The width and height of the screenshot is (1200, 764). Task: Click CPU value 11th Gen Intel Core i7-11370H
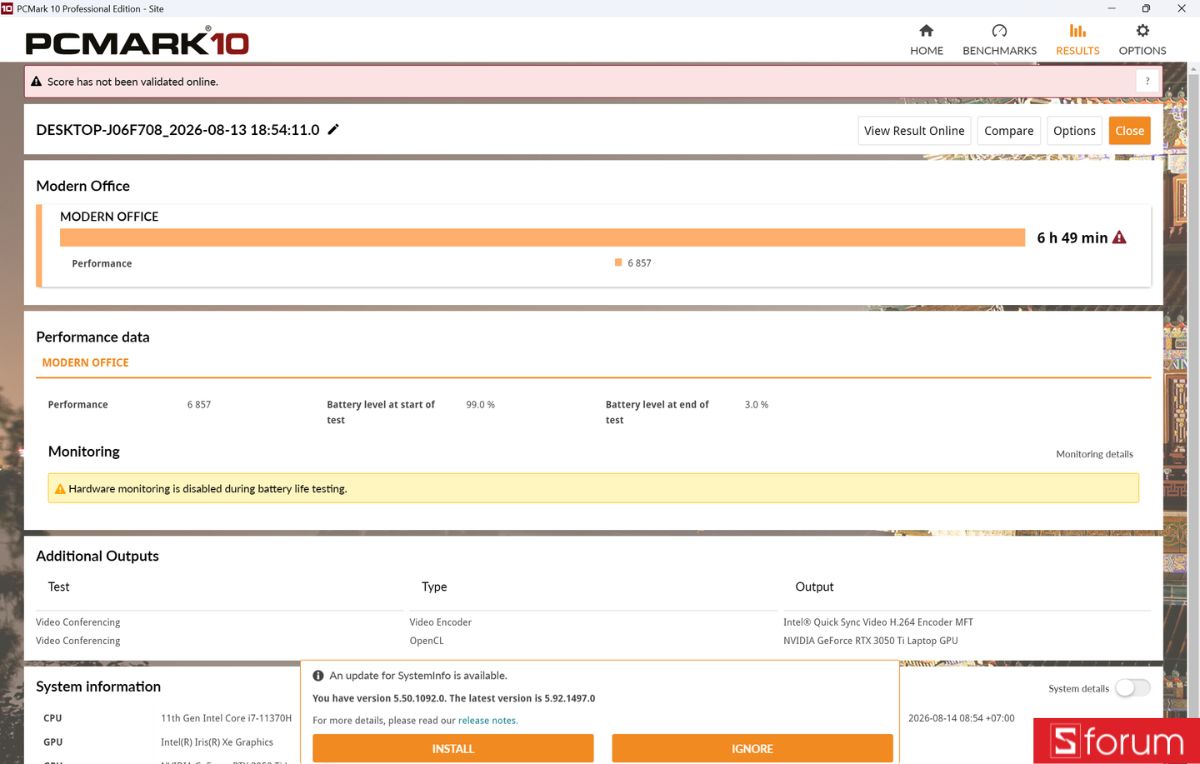pyautogui.click(x=226, y=718)
